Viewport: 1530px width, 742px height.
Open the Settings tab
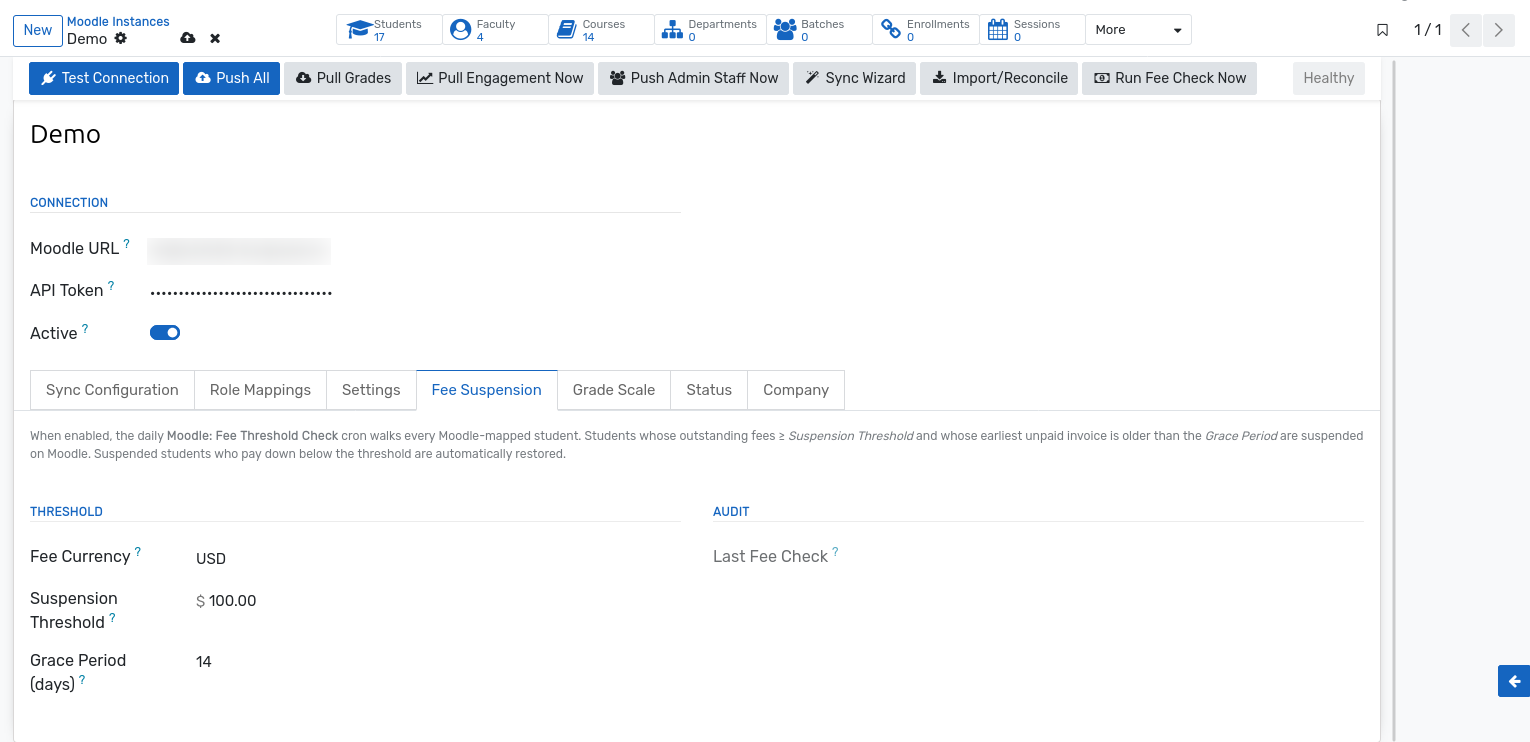pyautogui.click(x=371, y=390)
